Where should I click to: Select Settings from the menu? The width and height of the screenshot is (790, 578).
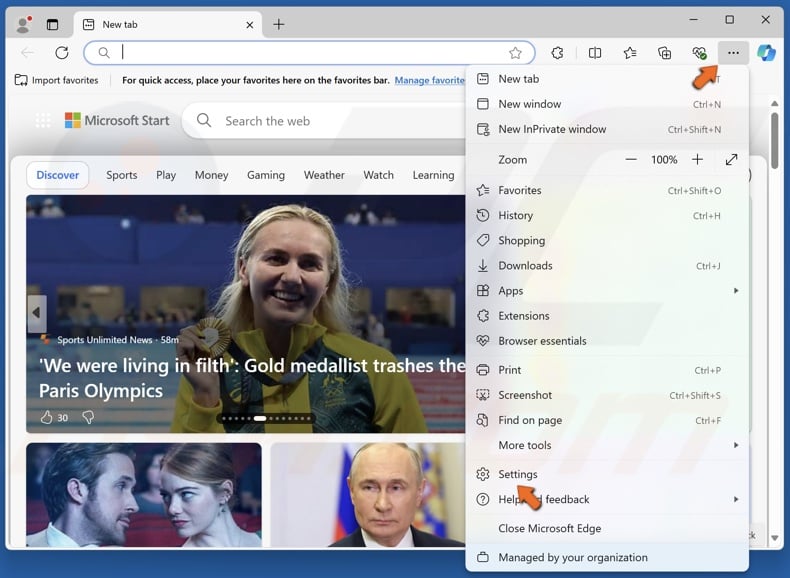[518, 474]
